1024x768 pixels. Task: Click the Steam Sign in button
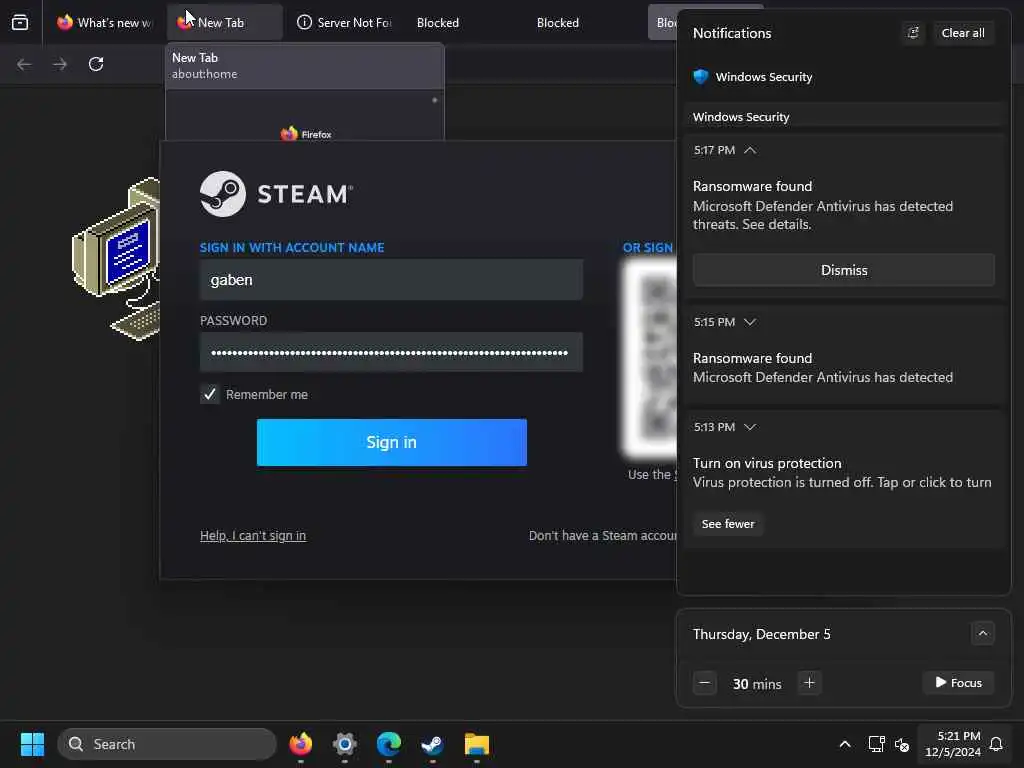coord(392,442)
